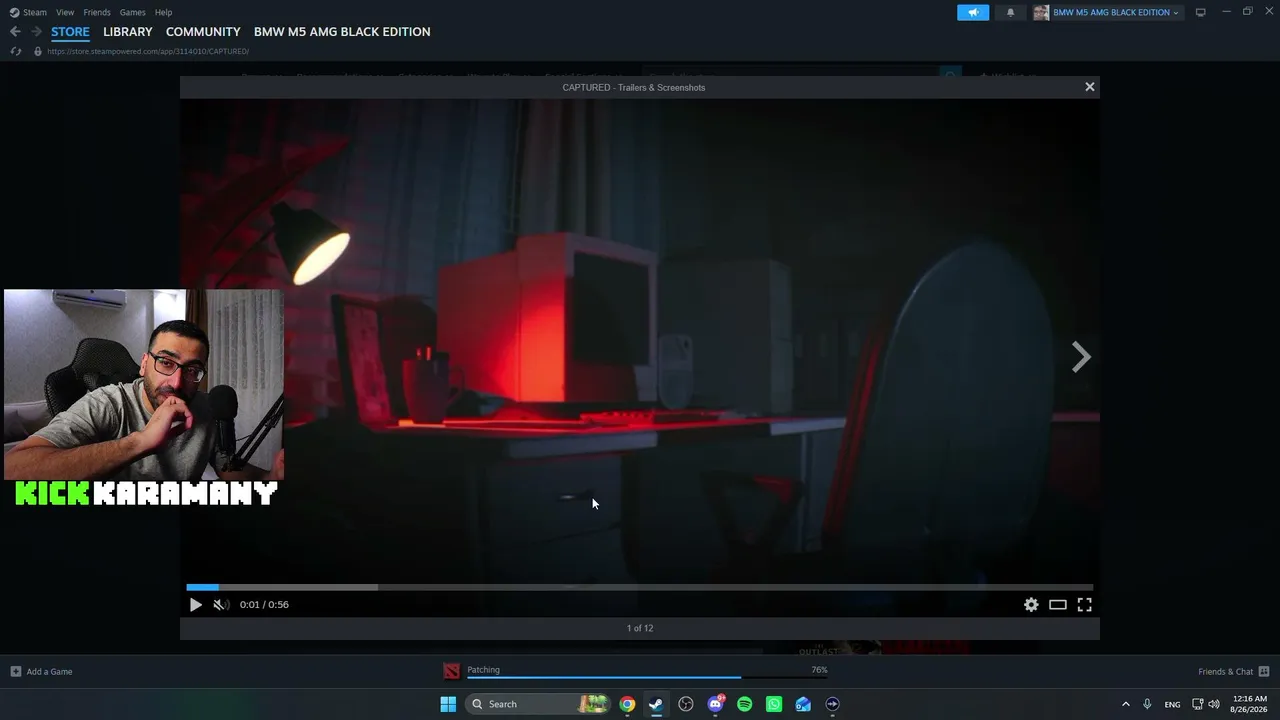Switch to the COMMUNITY tab

[x=203, y=32]
